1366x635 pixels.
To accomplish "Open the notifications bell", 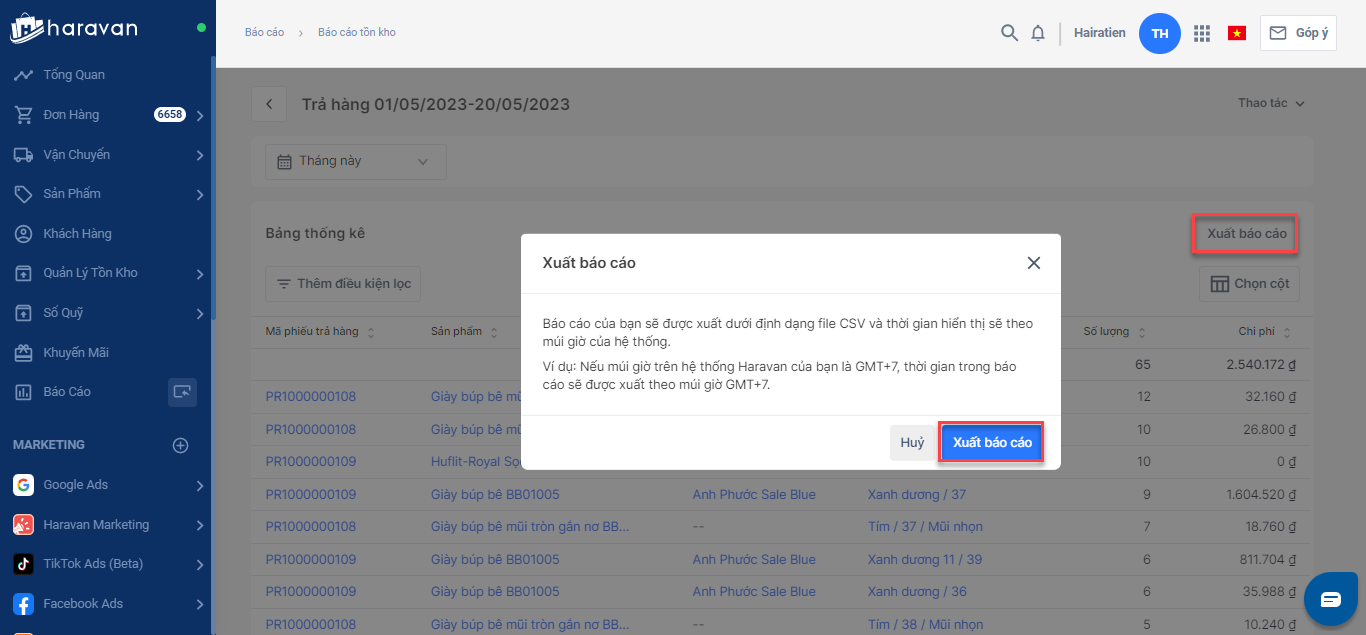I will (x=1038, y=33).
